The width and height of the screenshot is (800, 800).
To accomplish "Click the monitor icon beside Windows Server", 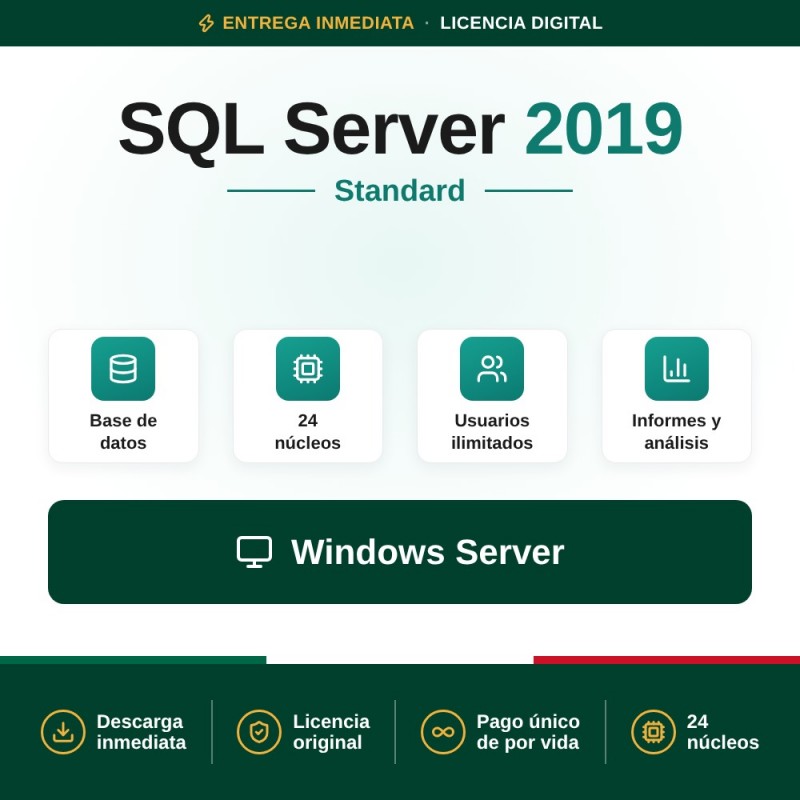I will [254, 552].
